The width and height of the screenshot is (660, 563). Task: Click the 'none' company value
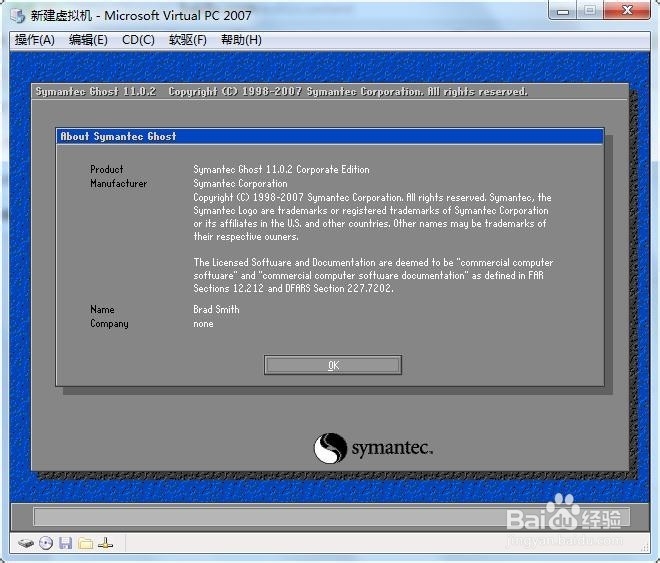pyautogui.click(x=203, y=324)
